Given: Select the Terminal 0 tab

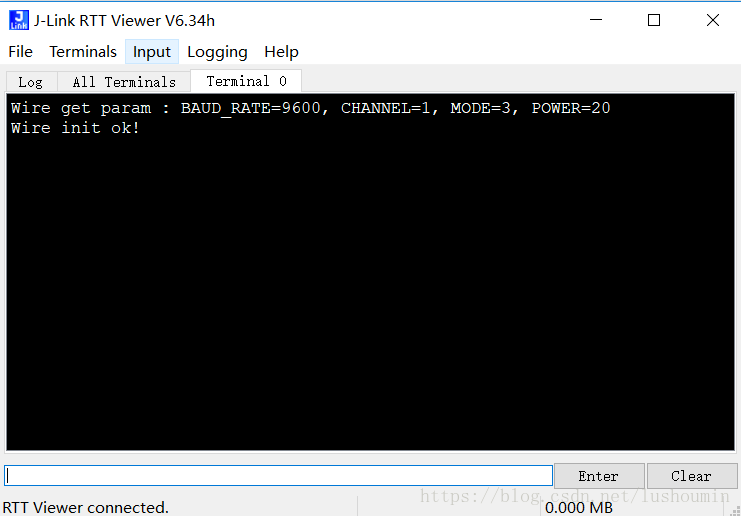Looking at the screenshot, I should click(246, 81).
